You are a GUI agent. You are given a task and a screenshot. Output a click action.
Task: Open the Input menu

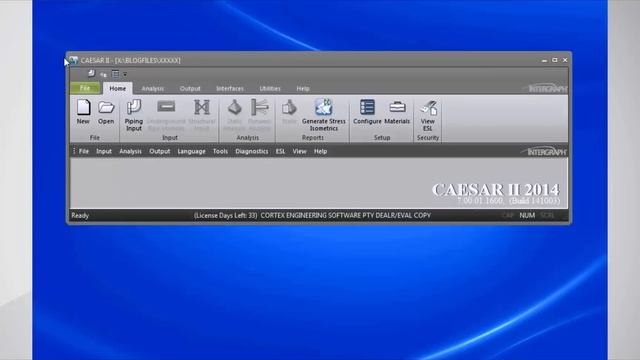click(x=104, y=151)
